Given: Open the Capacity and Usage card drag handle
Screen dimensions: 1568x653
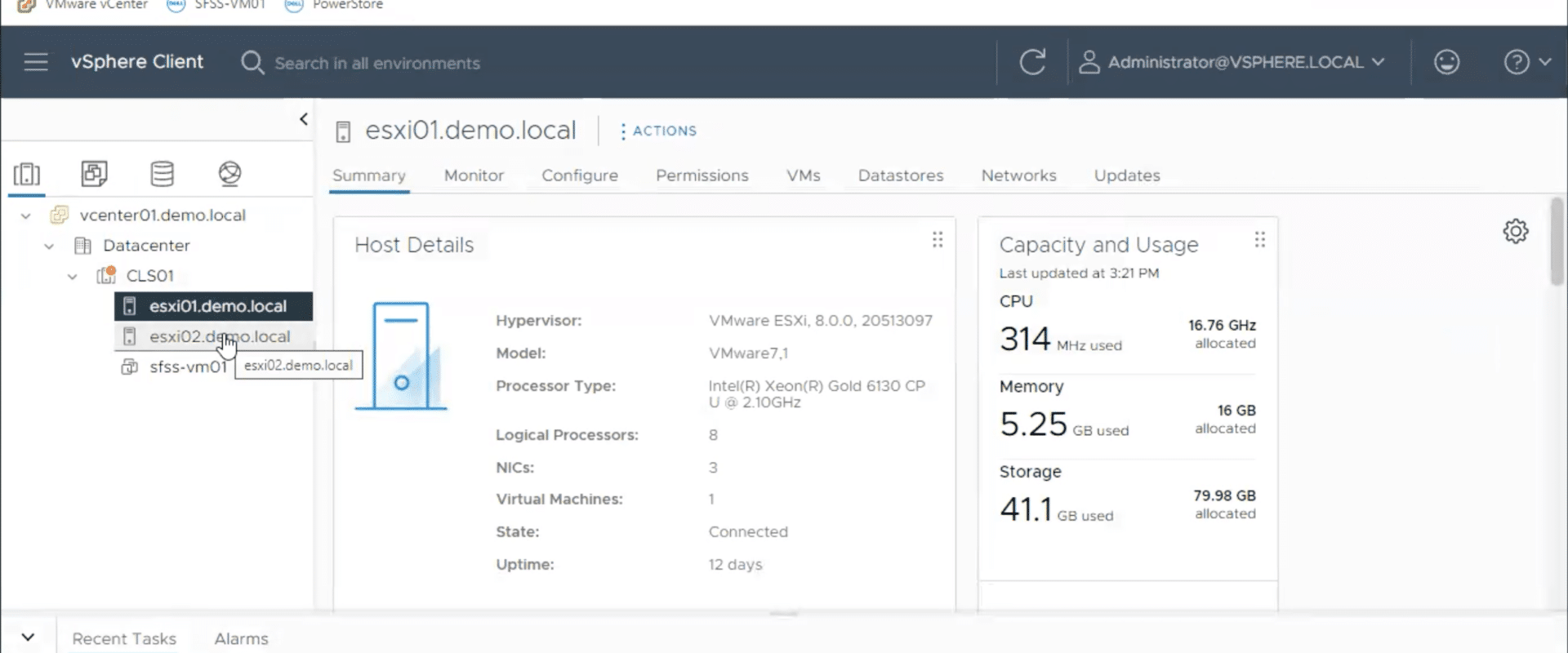Looking at the screenshot, I should coord(1260,239).
